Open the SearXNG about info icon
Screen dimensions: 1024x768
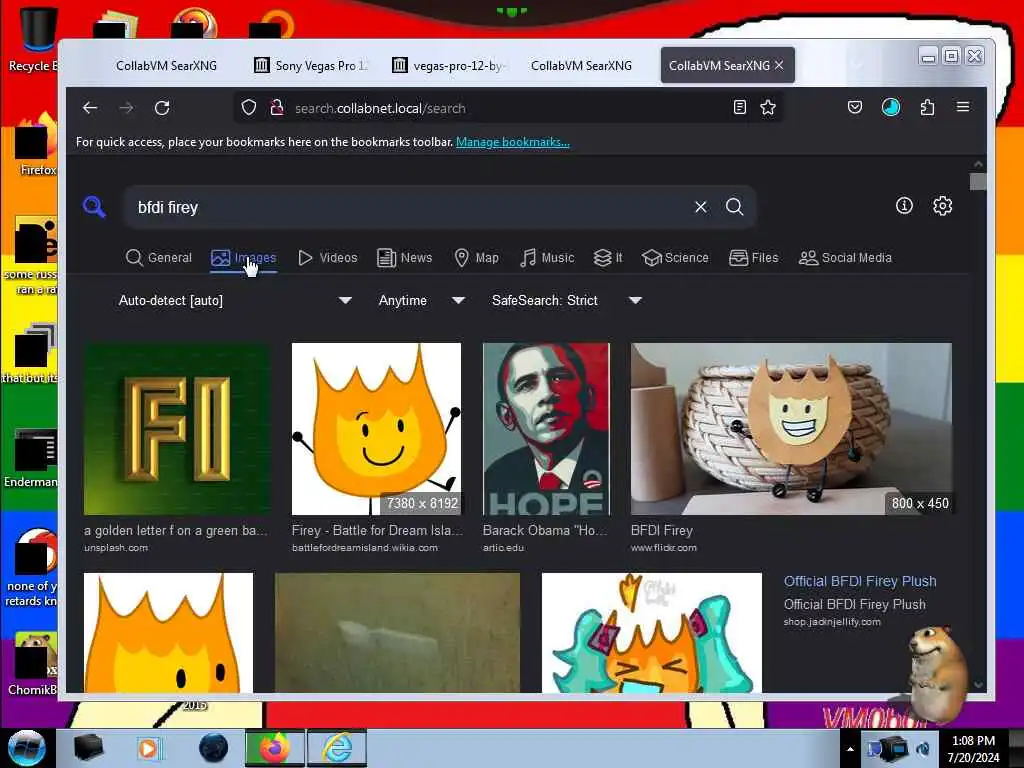(904, 206)
